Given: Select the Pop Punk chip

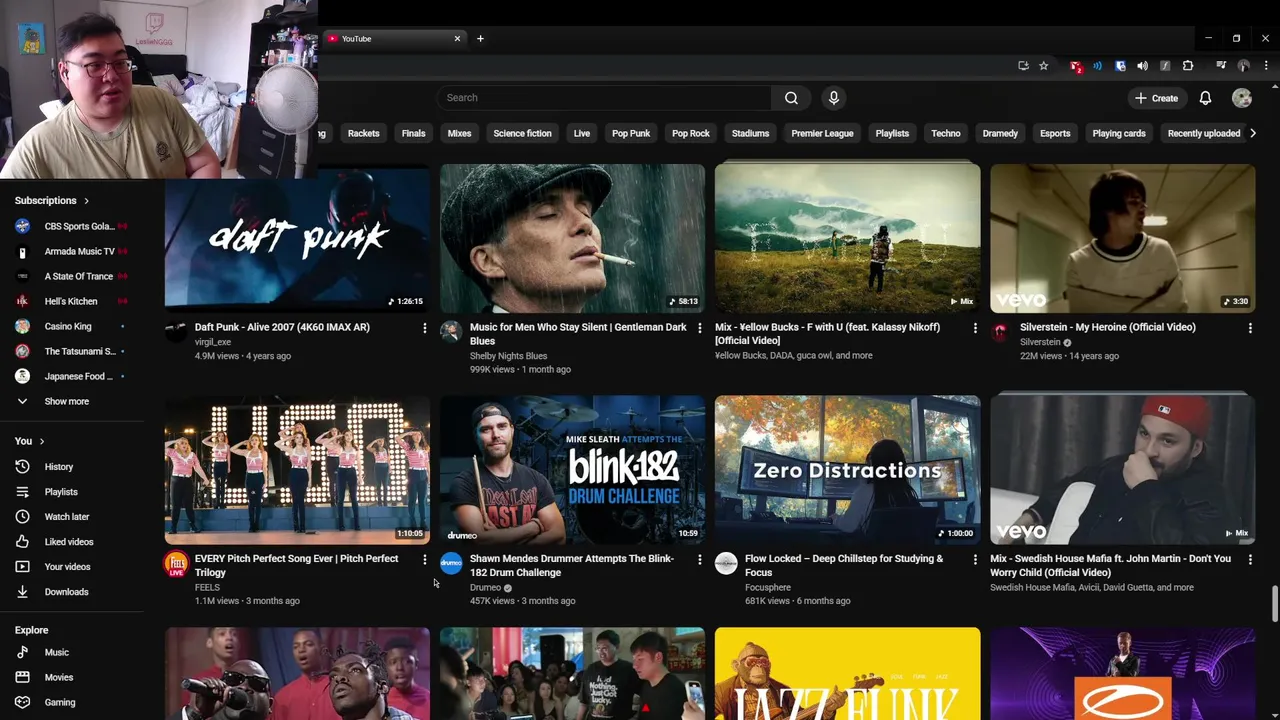Looking at the screenshot, I should [631, 133].
